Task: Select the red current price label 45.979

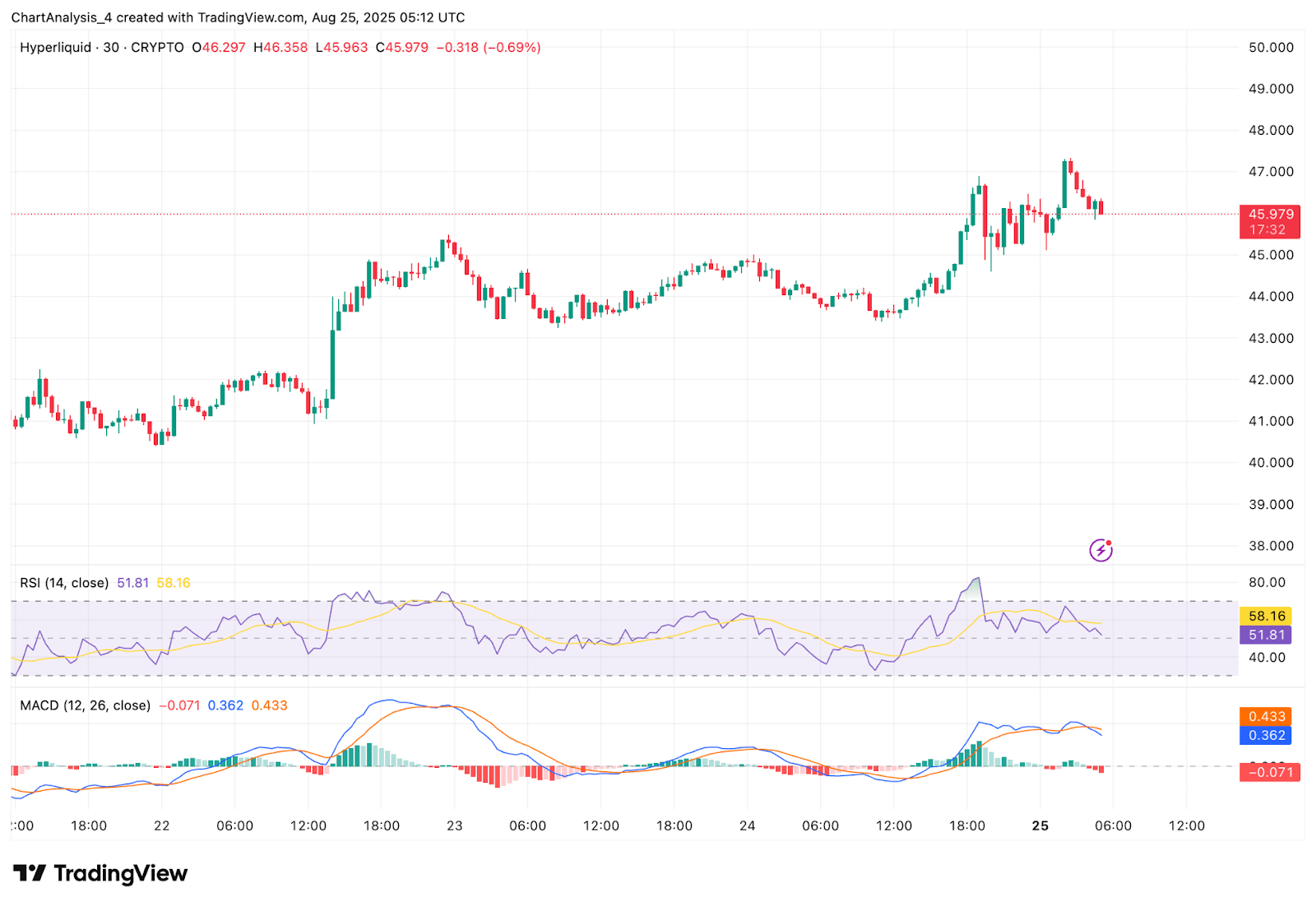Action: tap(1270, 215)
